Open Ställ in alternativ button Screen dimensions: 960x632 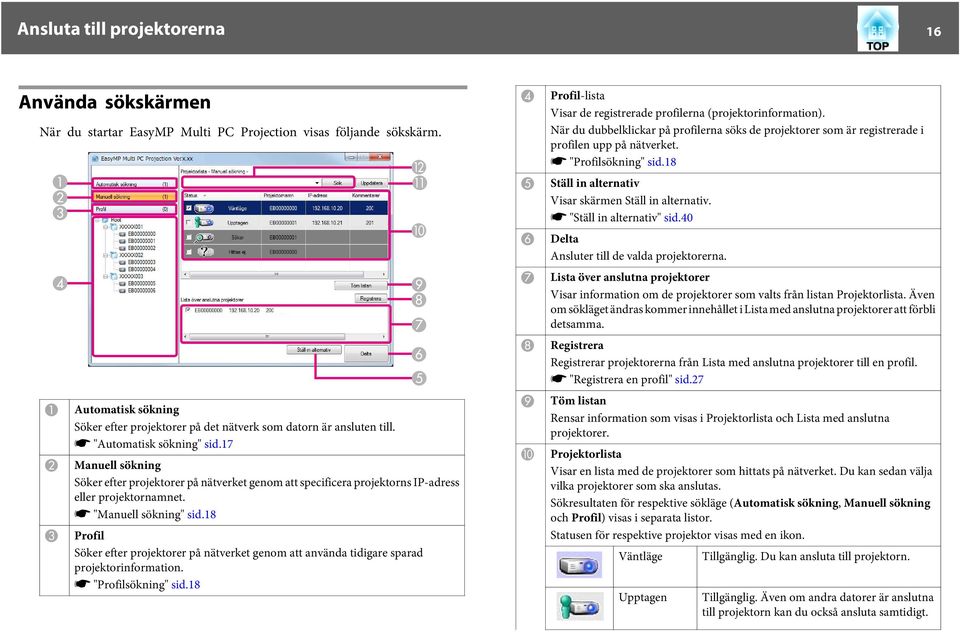[314, 350]
